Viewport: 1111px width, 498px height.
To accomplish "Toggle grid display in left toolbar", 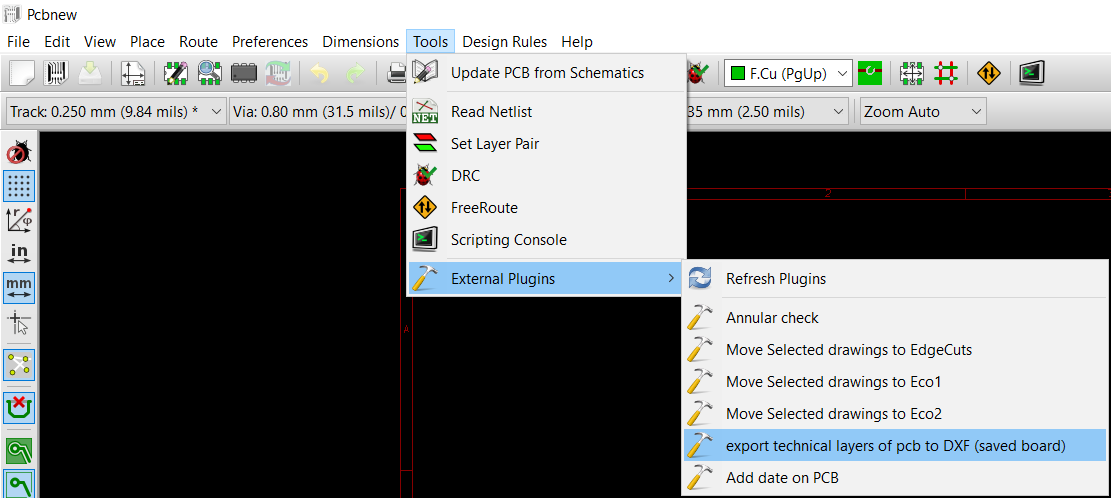I will pyautogui.click(x=19, y=186).
